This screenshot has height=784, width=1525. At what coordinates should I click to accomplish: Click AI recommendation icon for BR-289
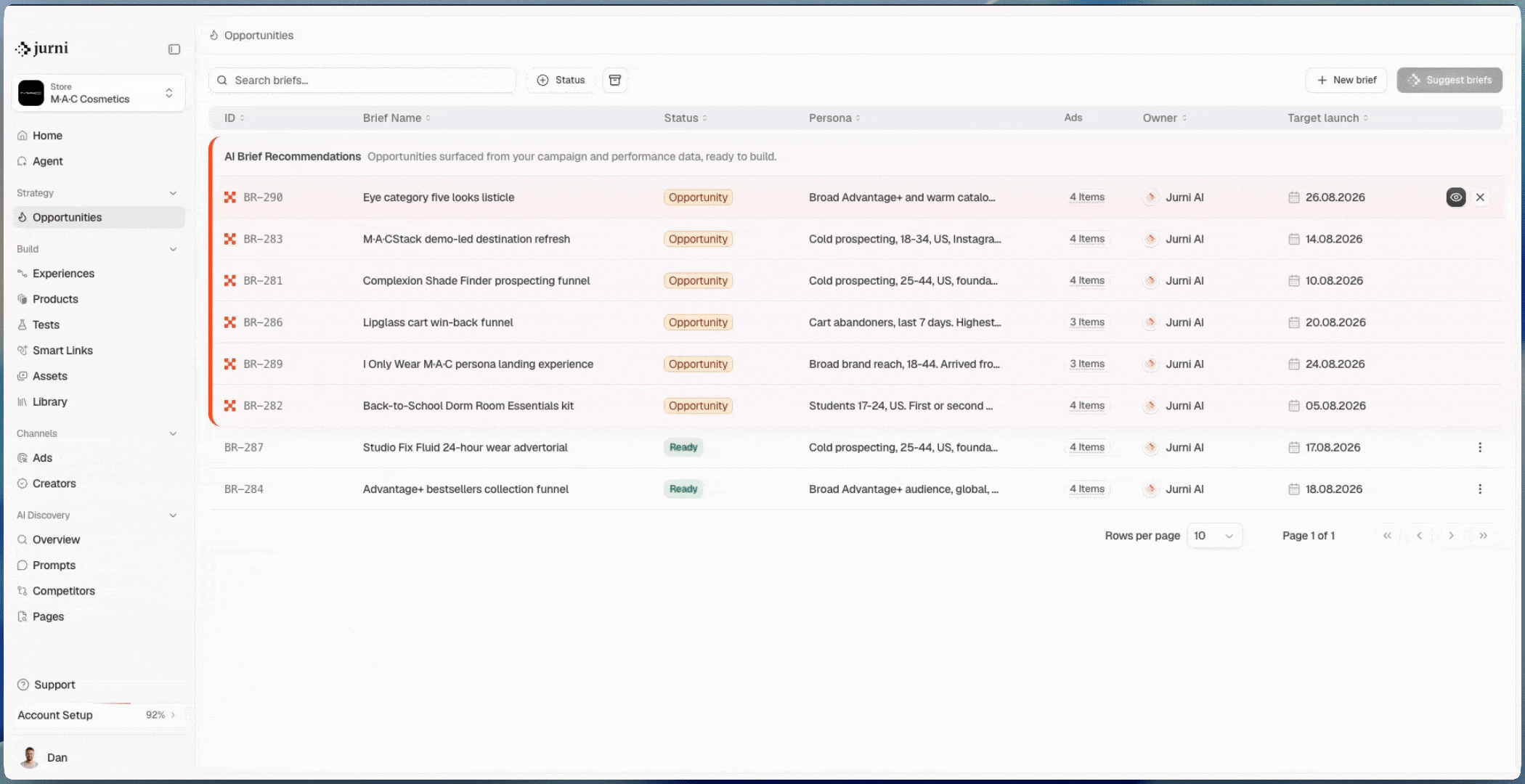pos(230,364)
